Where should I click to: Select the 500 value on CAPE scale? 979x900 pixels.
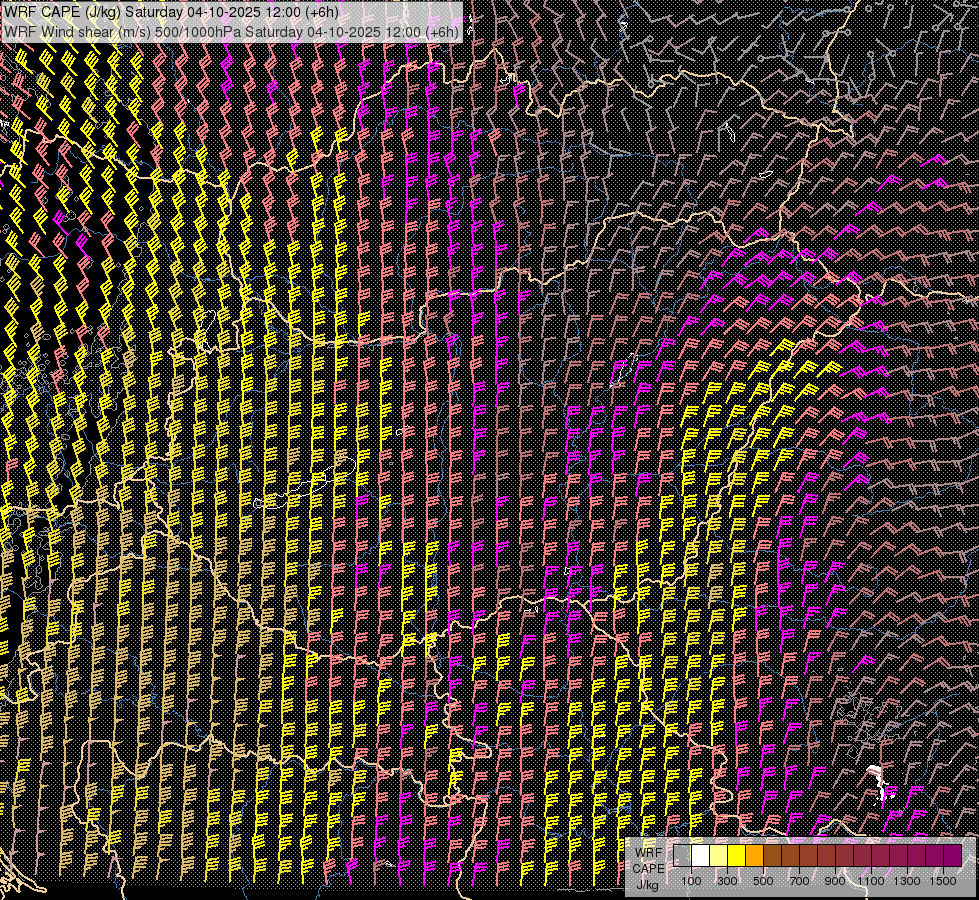click(763, 881)
